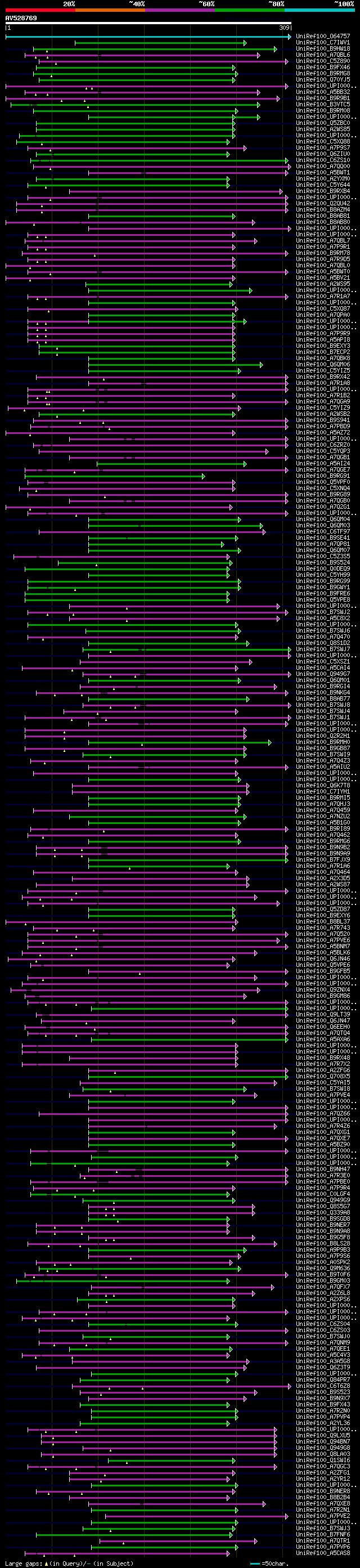
Task: Open the UniRef100_B9GWY1 hit
Action: pos(323,588)
